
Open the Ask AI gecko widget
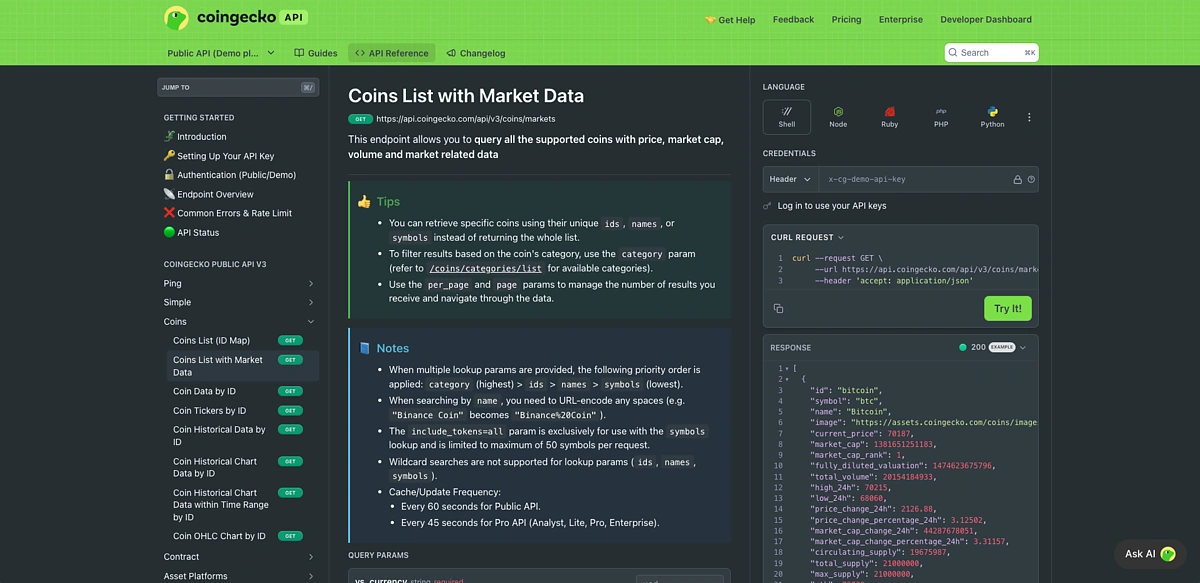click(1150, 553)
